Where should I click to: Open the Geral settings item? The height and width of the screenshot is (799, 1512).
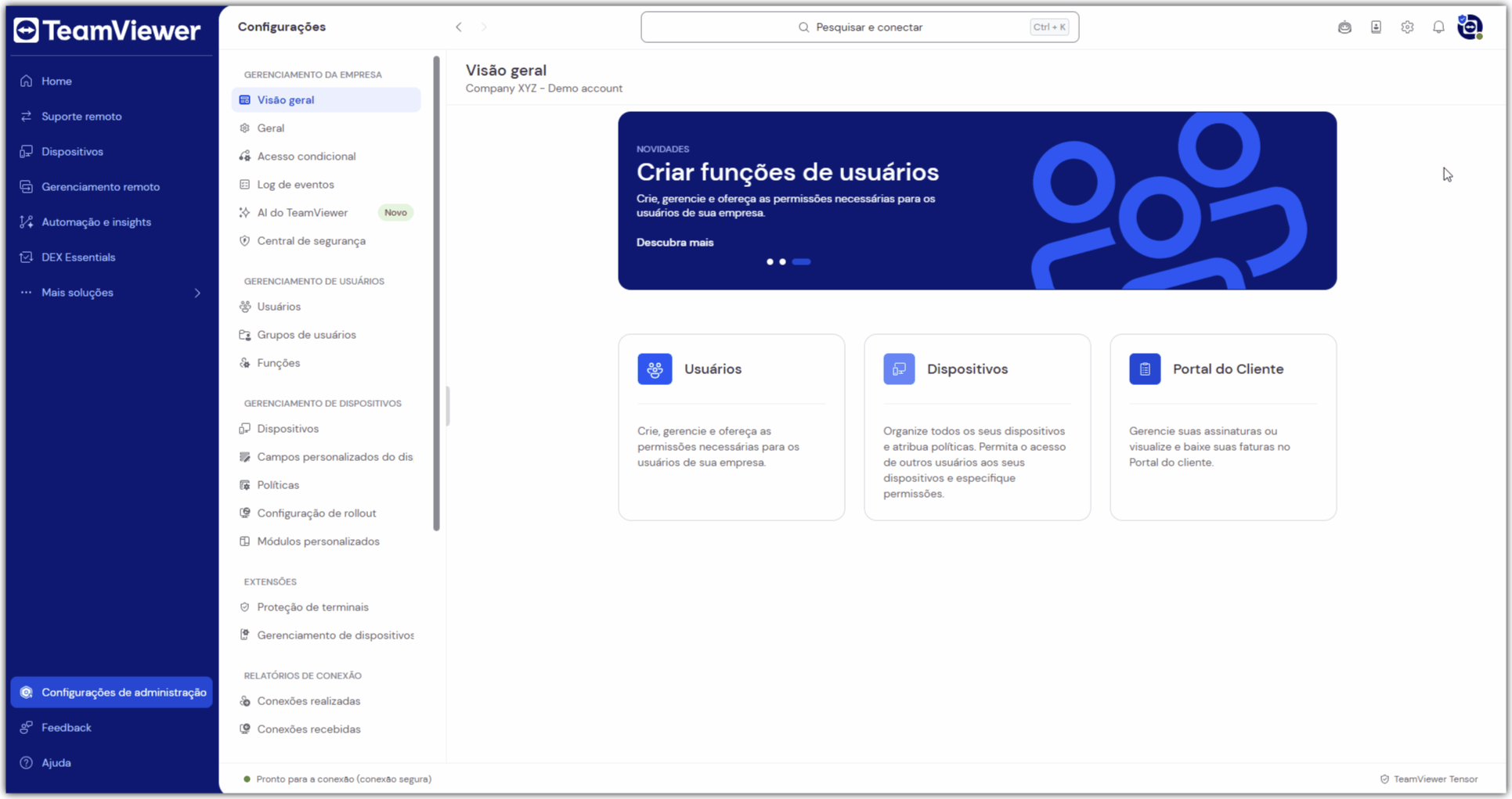click(326, 128)
